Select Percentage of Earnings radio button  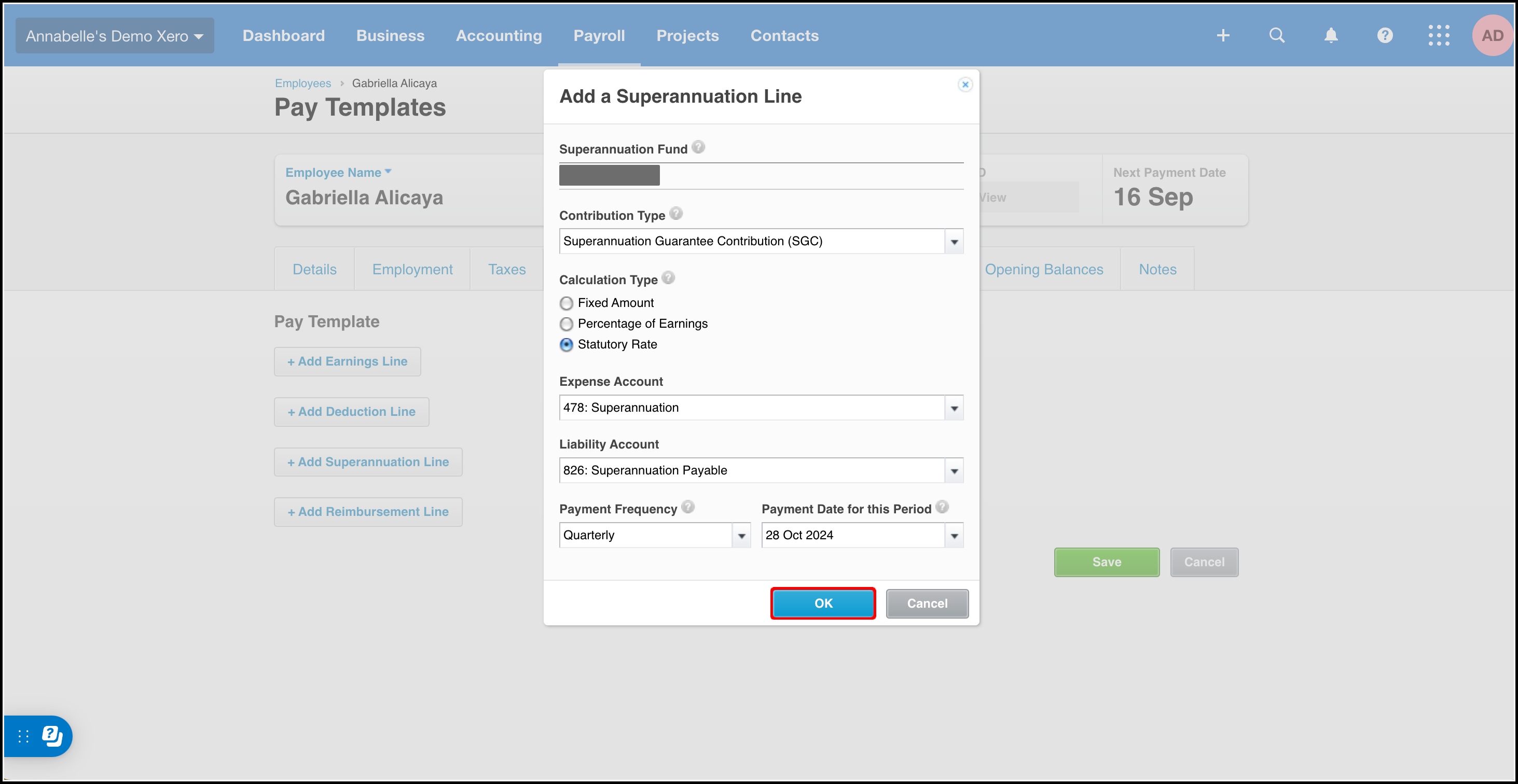(567, 324)
